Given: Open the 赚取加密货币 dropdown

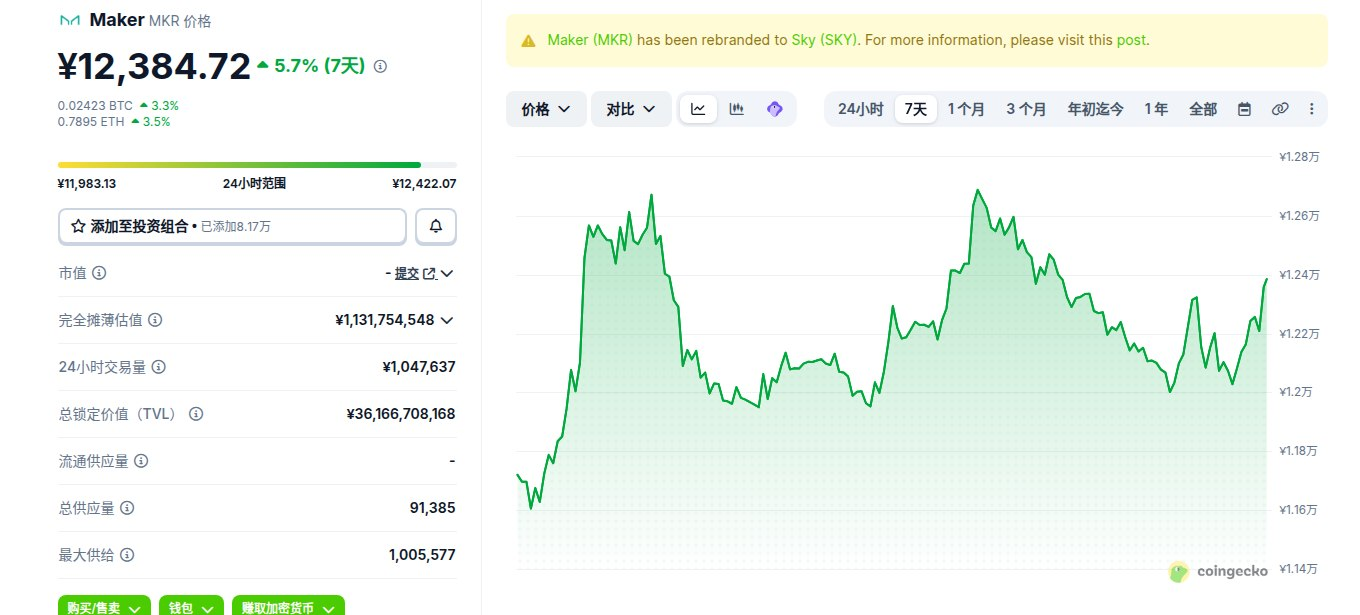Looking at the screenshot, I should (288, 607).
